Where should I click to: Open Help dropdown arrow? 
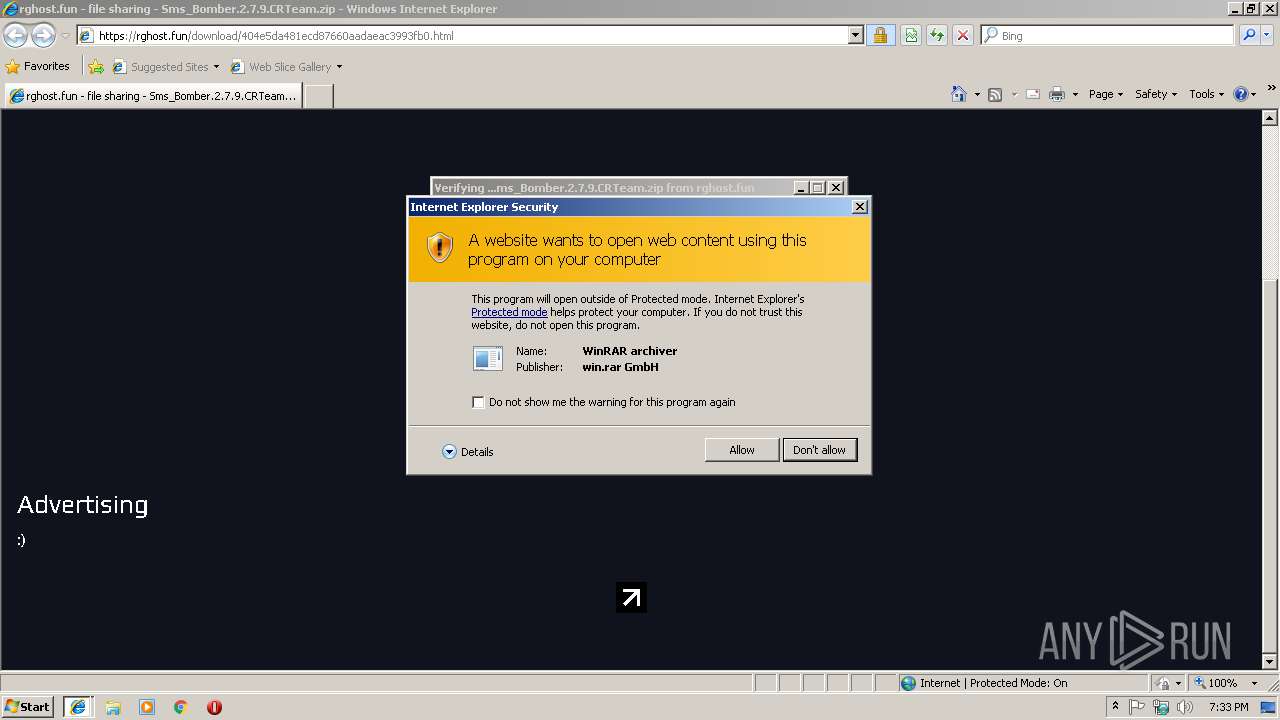(1255, 94)
